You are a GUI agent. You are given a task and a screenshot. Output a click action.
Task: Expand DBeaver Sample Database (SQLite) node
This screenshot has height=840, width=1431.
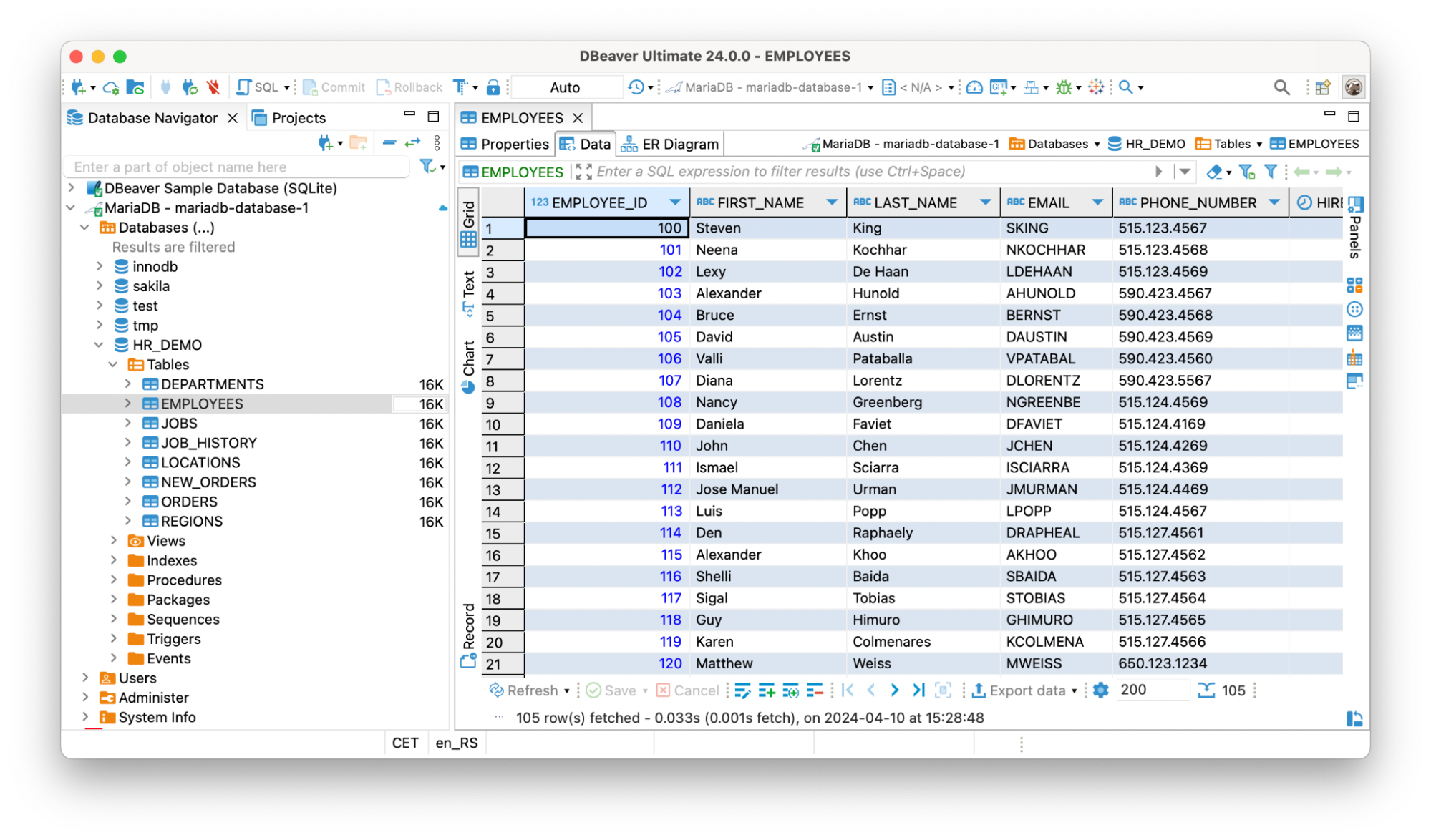[x=70, y=188]
